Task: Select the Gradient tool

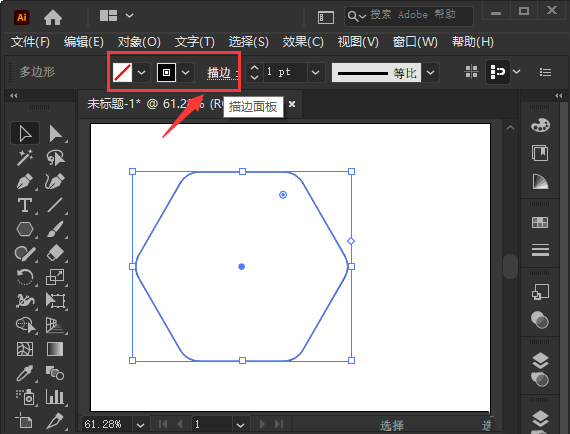Action: pos(55,349)
